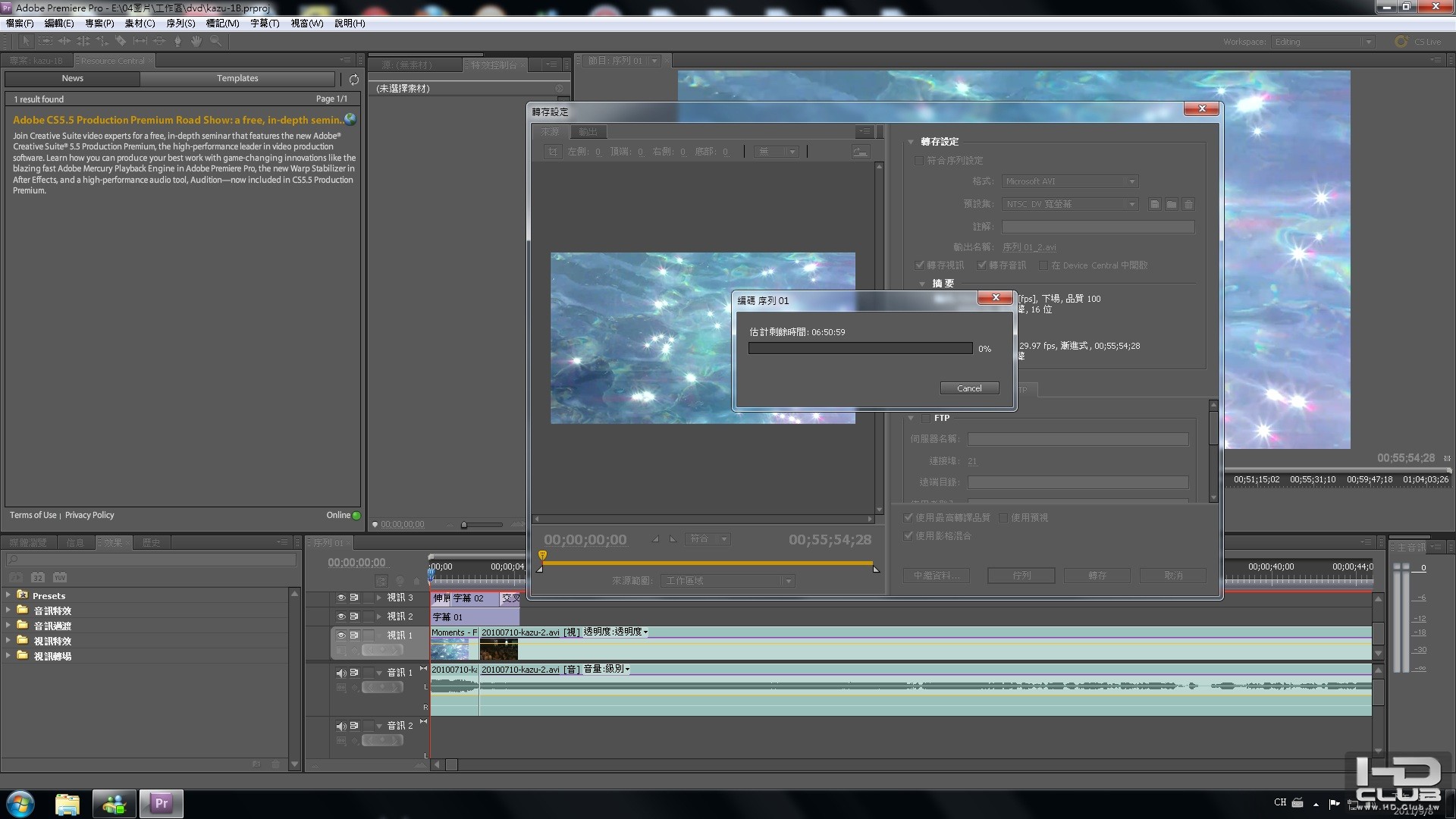The width and height of the screenshot is (1456, 819).
Task: Open the 來源範圍 工作區域 dropdown
Action: tap(727, 581)
